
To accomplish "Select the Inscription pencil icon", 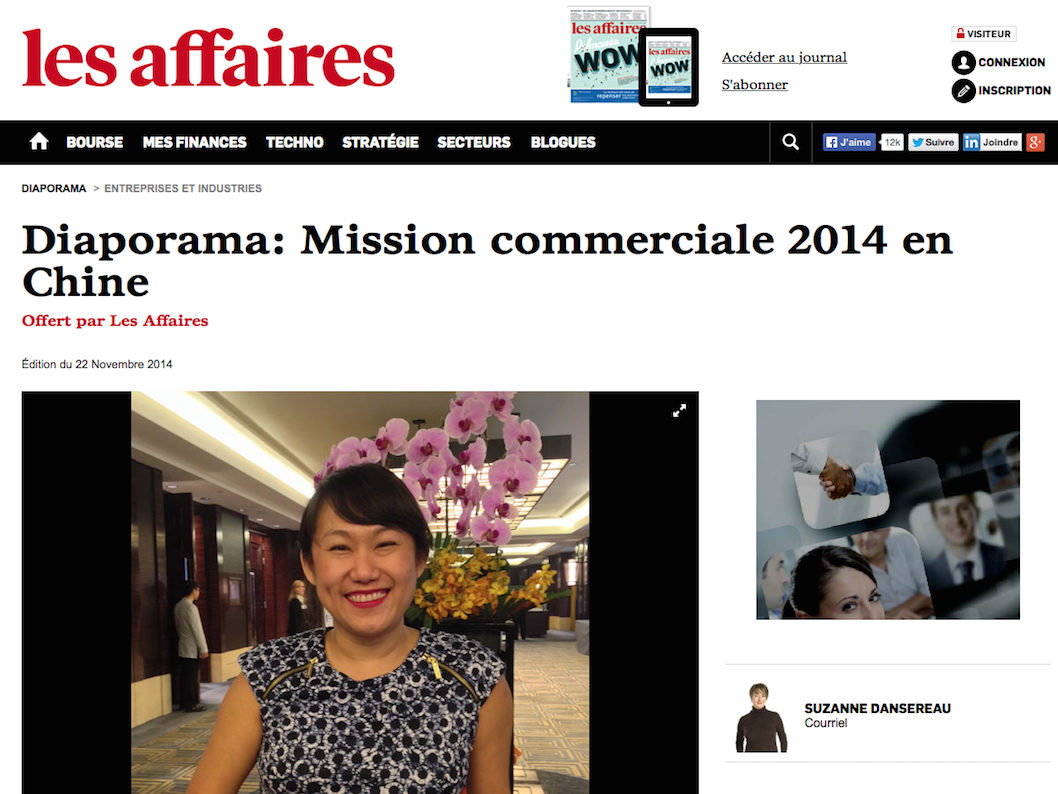I will point(964,91).
